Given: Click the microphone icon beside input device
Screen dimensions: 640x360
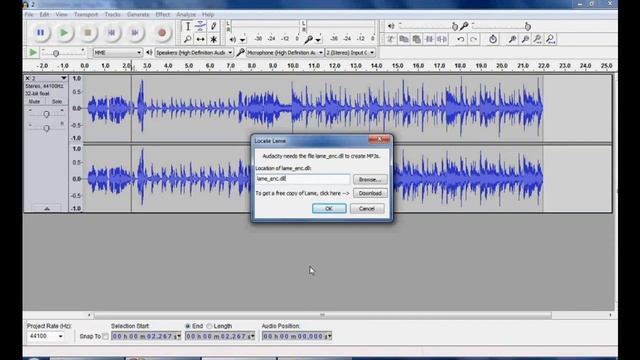Looking at the screenshot, I should [x=240, y=52].
